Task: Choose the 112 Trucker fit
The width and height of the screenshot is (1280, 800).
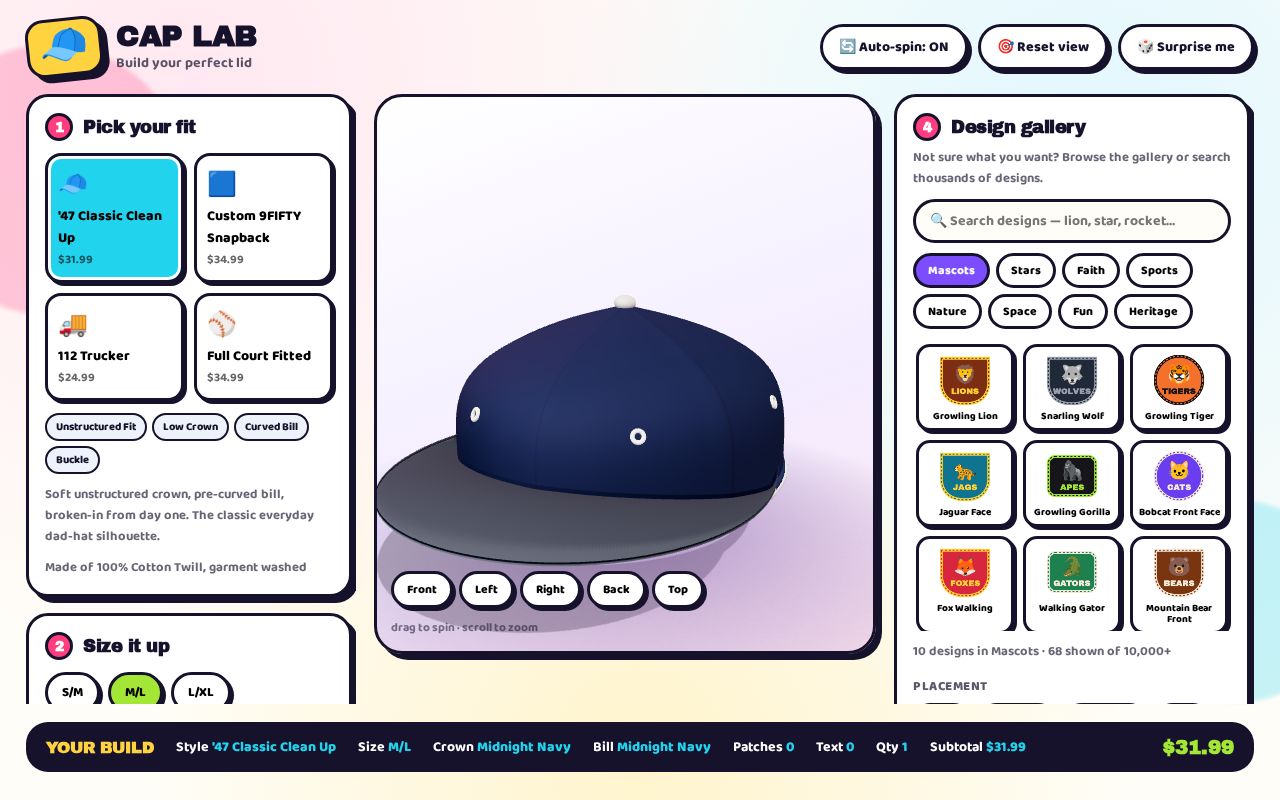Action: coord(115,346)
